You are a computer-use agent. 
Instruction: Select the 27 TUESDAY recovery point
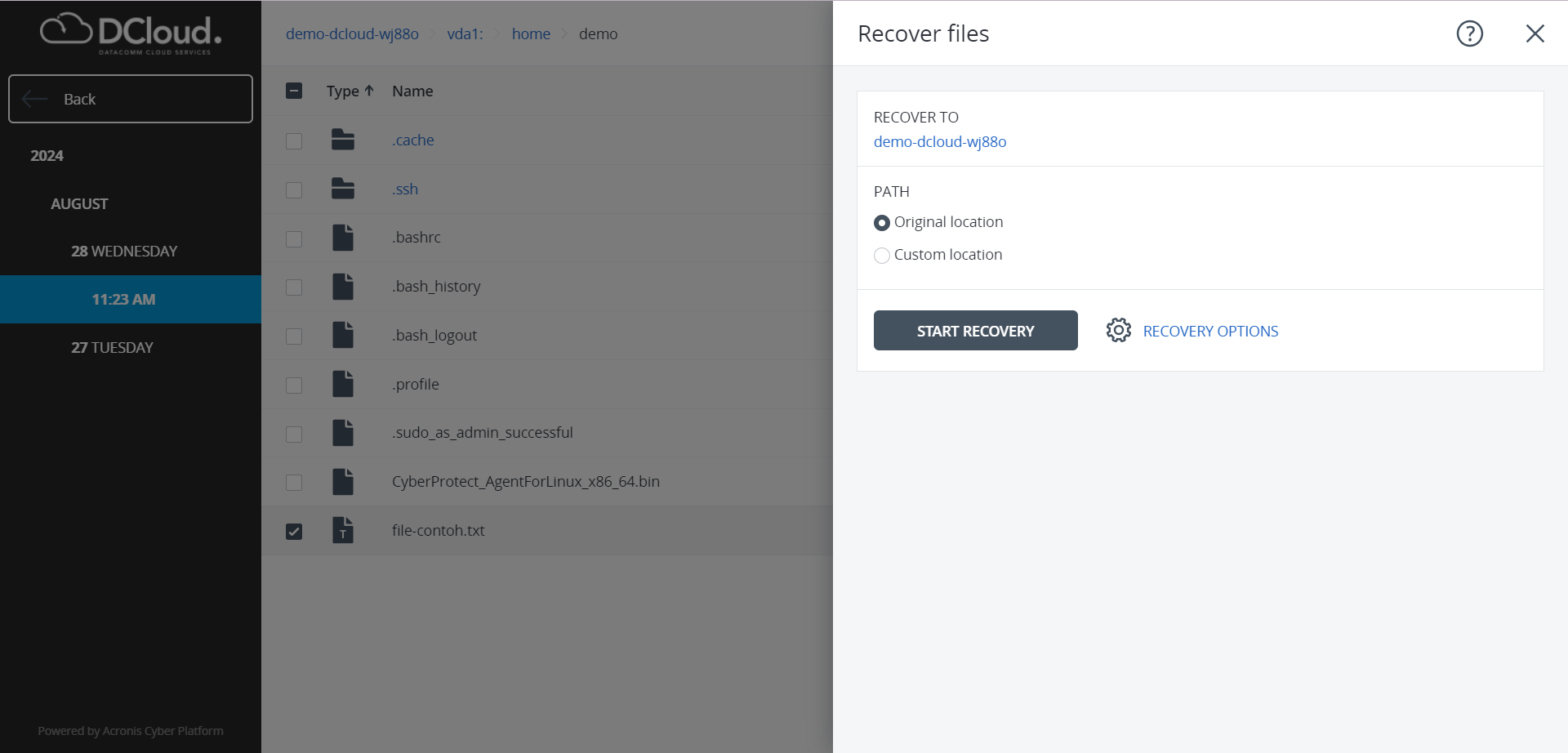(112, 347)
